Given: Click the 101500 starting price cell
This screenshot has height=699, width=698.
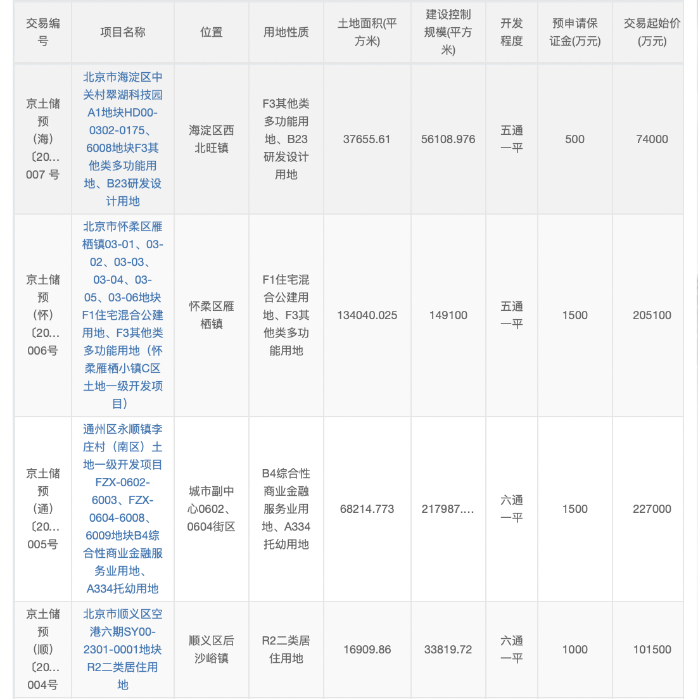Looking at the screenshot, I should coord(652,649).
